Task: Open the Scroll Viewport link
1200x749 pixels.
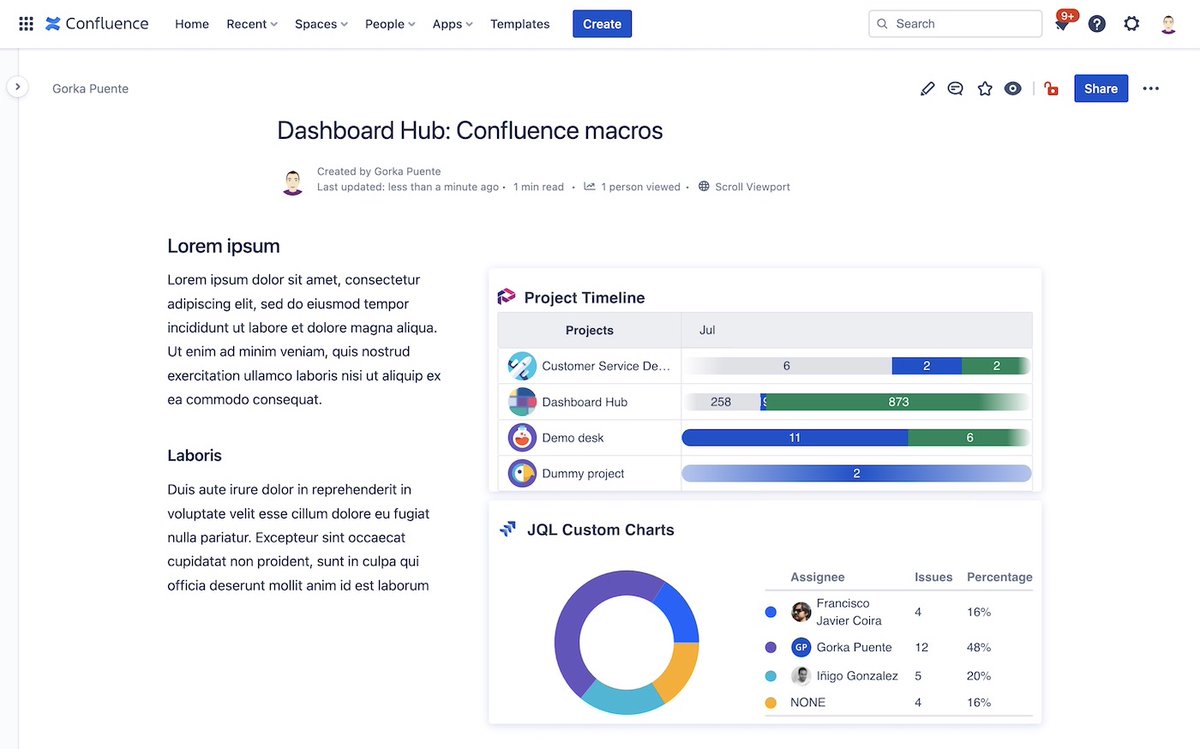Action: (x=752, y=187)
